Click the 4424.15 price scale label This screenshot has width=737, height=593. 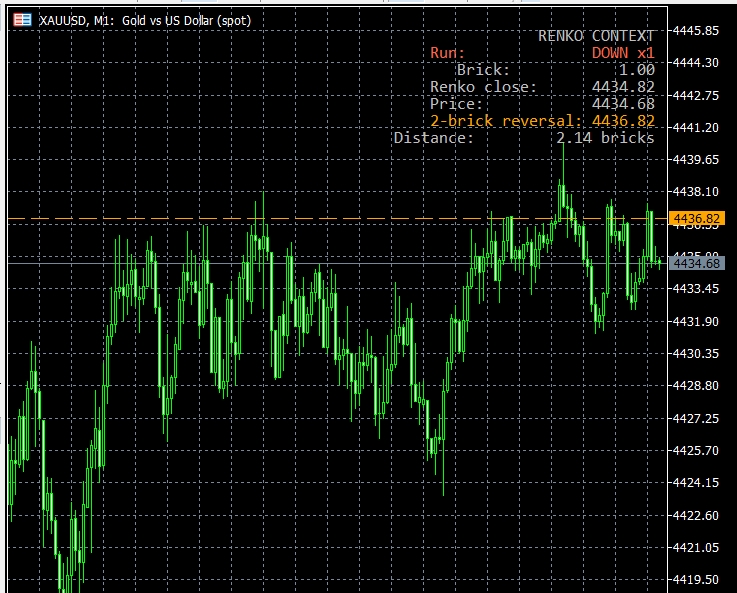click(696, 483)
